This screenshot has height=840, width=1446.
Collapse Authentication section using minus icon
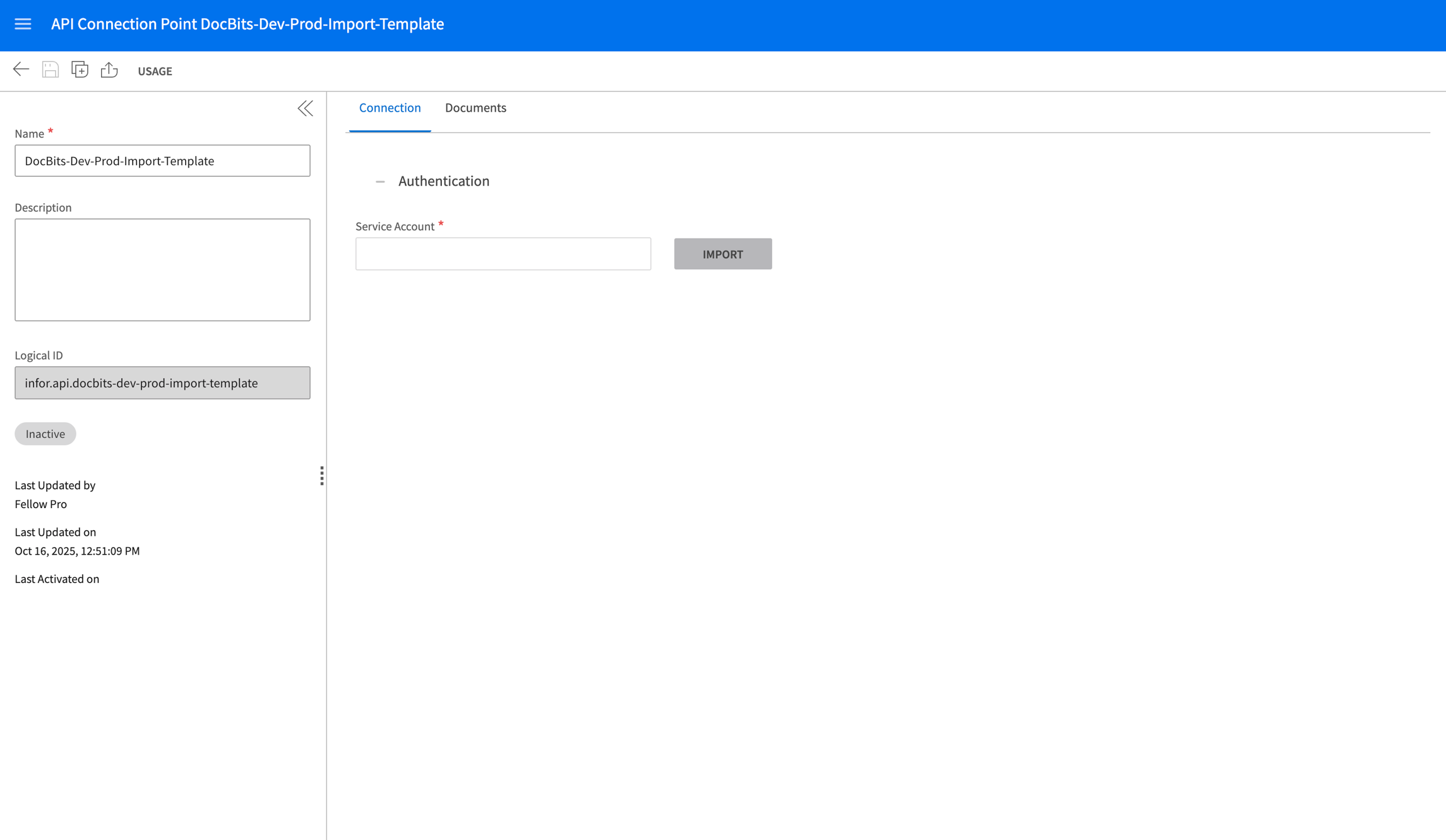[380, 181]
